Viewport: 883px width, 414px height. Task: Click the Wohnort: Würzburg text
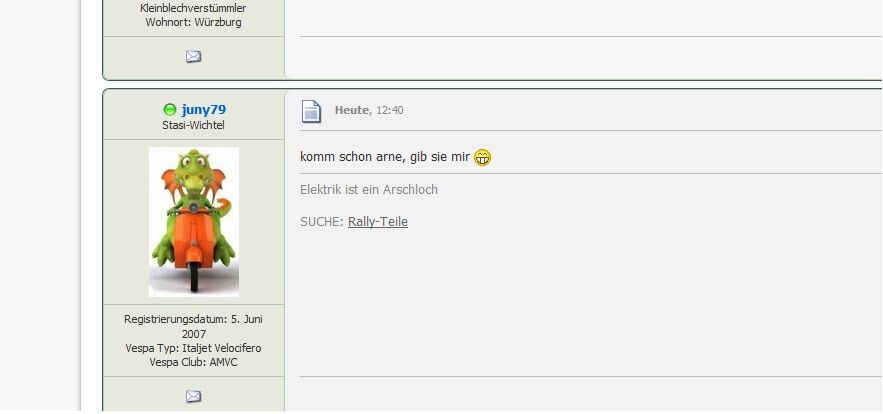pos(193,23)
